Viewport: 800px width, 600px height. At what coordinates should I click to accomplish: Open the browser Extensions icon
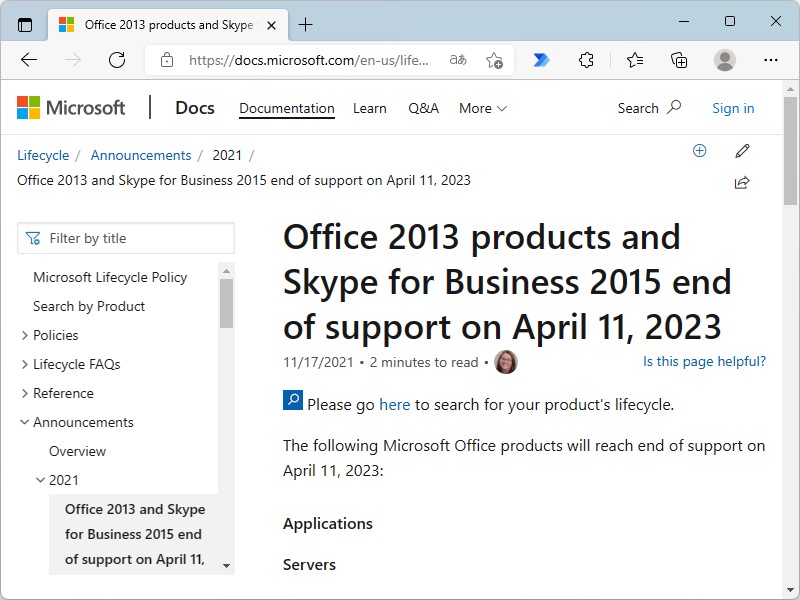coord(587,60)
